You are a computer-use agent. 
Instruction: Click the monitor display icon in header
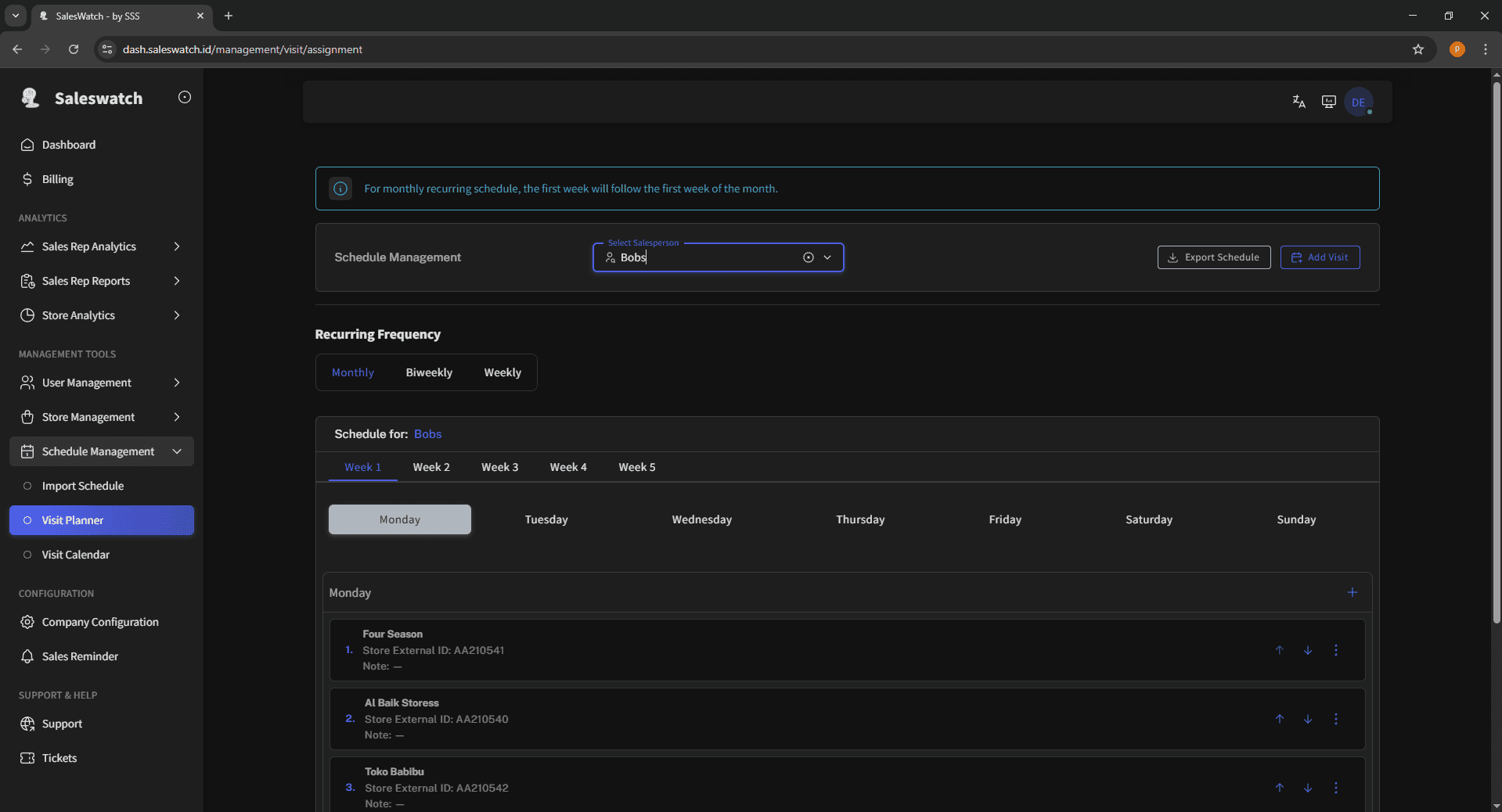(x=1328, y=102)
